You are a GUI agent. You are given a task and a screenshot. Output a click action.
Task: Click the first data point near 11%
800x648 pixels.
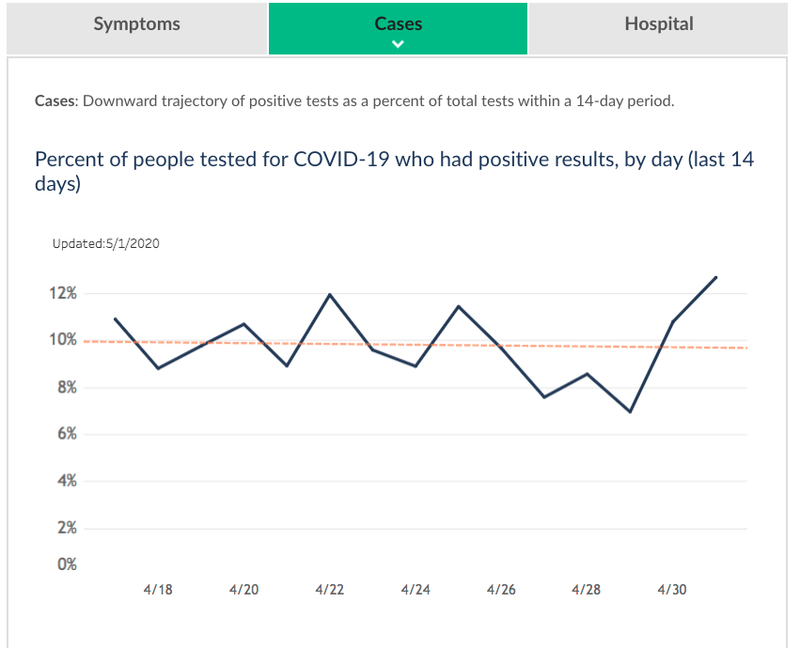point(115,319)
